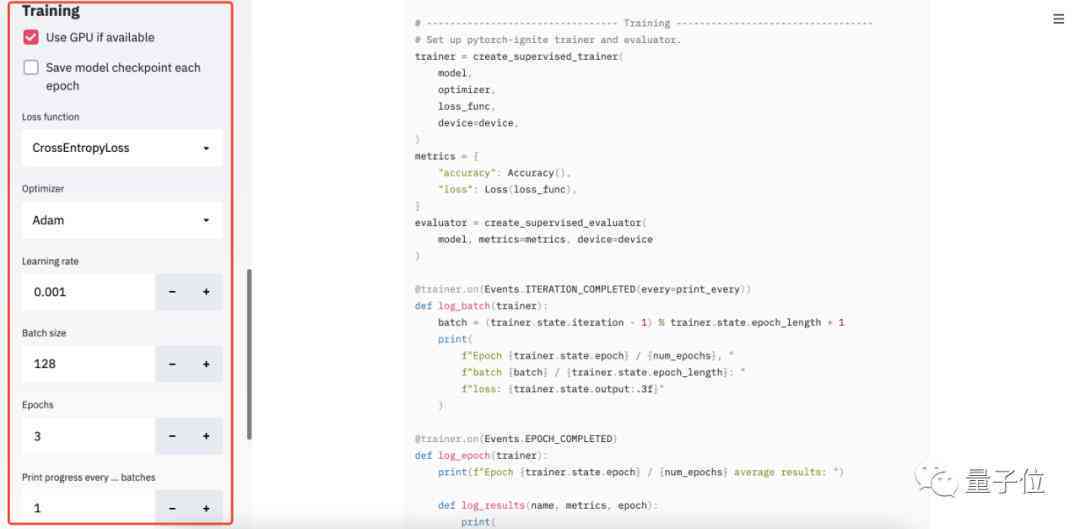The width and height of the screenshot is (1080, 529).
Task: Click the 'def log_epoch(trainer):' code line
Action: 480,455
